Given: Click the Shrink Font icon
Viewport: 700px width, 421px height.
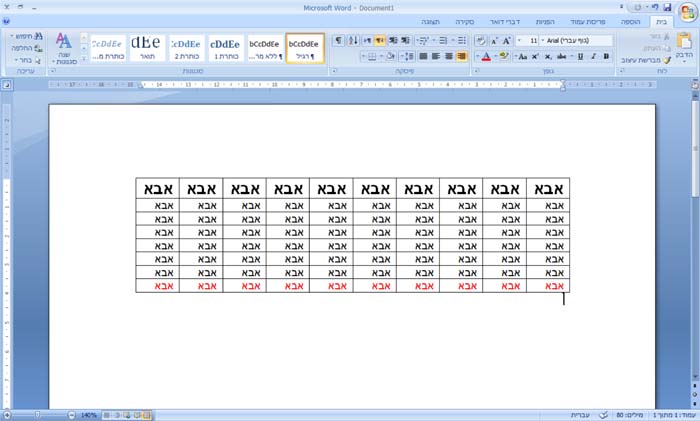Looking at the screenshot, I should 494,41.
